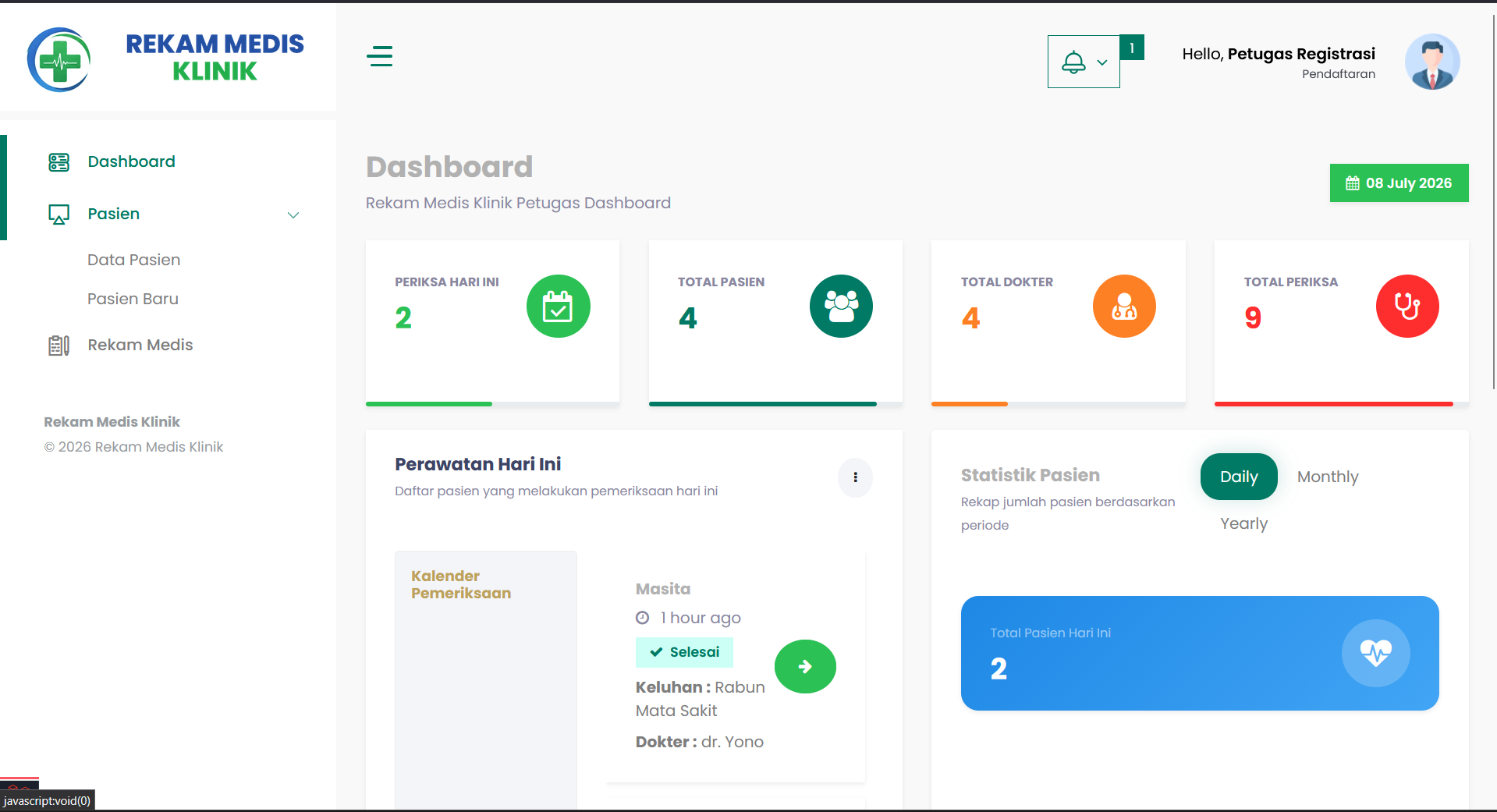Image resolution: width=1497 pixels, height=812 pixels.
Task: Click the green Periksa Hari Ini progress bar
Action: pos(429,404)
